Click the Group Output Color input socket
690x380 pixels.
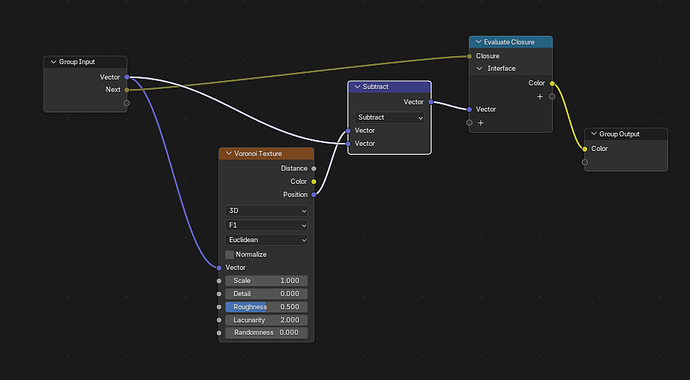pos(585,149)
